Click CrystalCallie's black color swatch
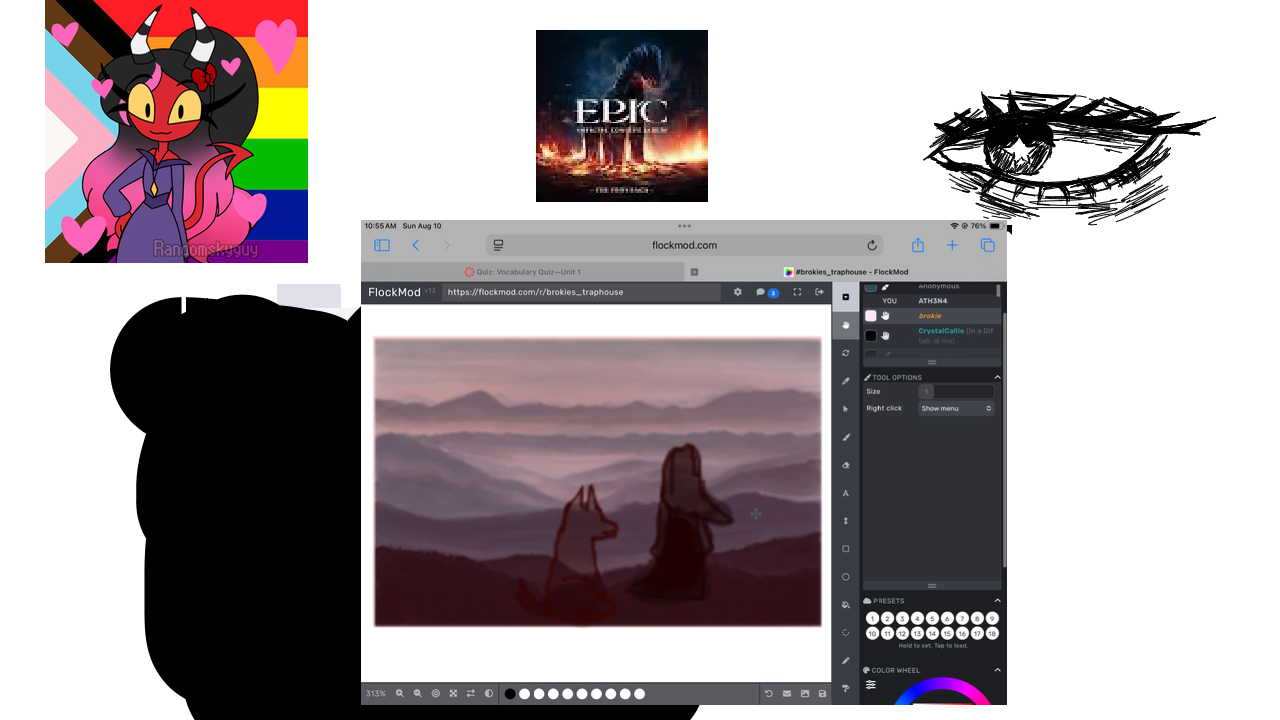Screen dimensions: 1280x720 click(870, 335)
